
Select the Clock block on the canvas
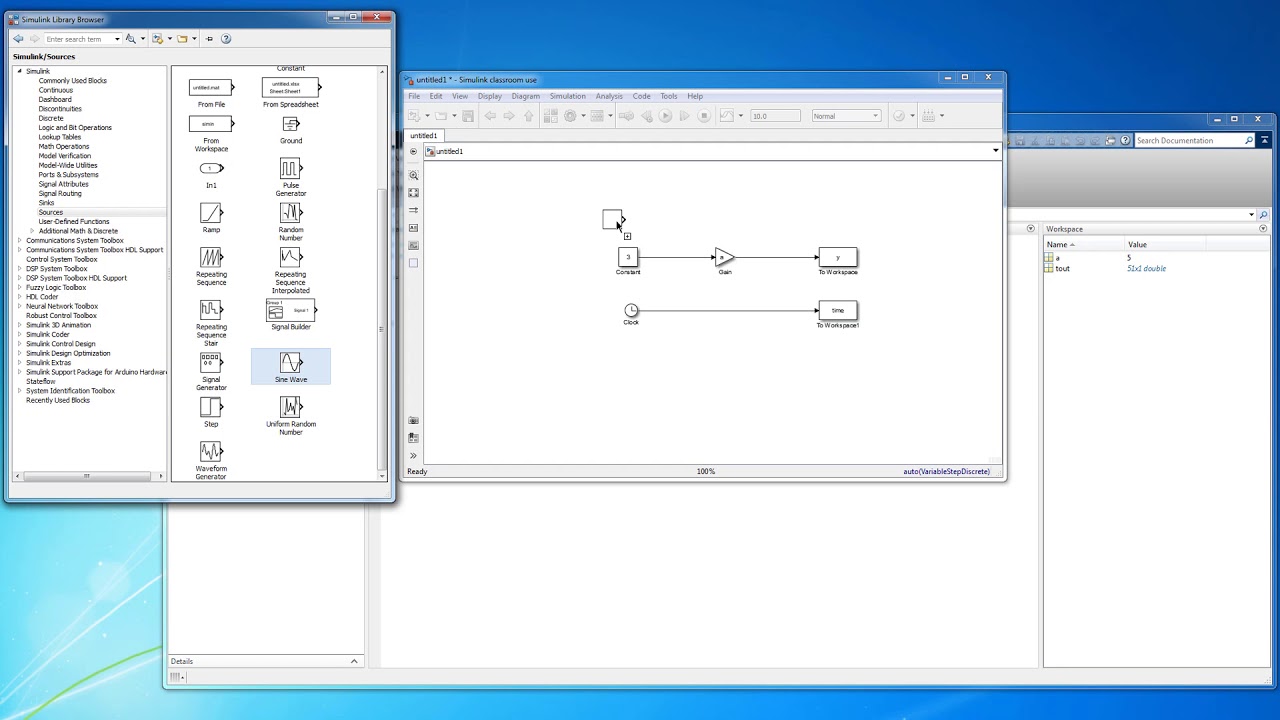631,310
